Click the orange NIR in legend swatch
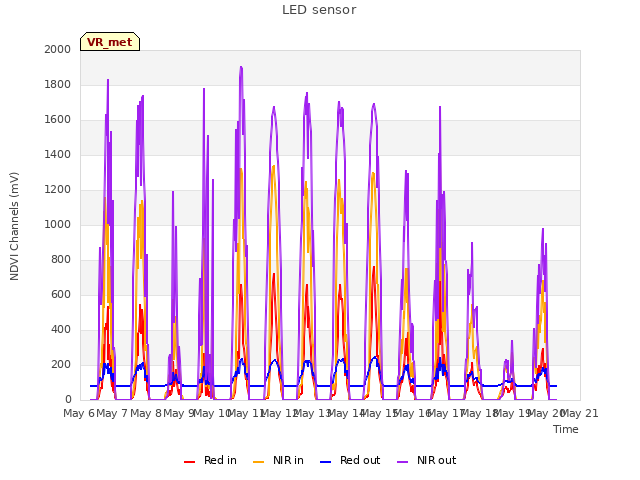The image size is (640, 480). tap(258, 462)
